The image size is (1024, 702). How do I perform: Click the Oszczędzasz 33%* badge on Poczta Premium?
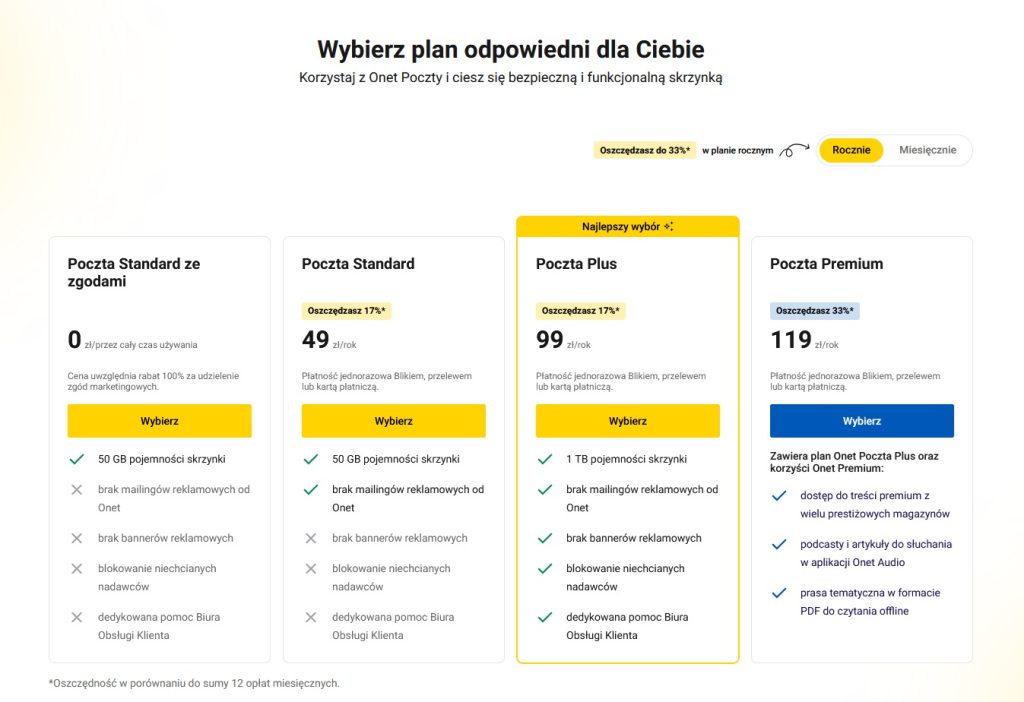coord(814,311)
